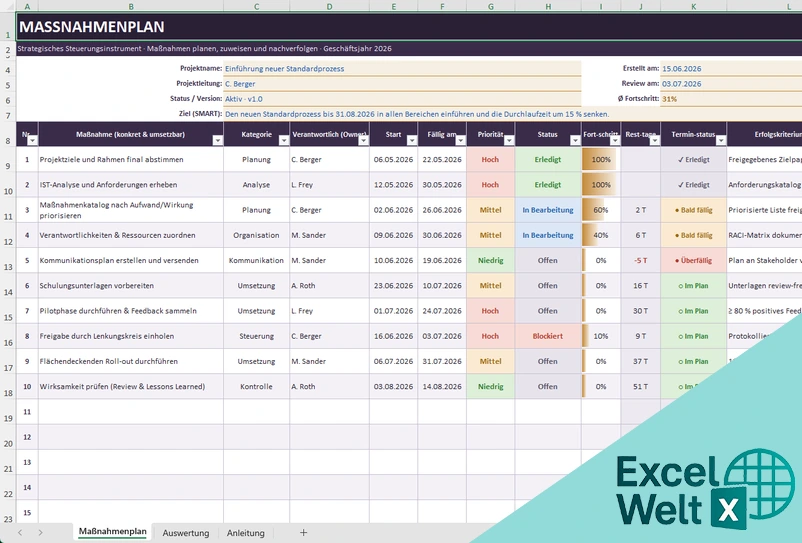This screenshot has height=543, width=802.
Task: Click the next sheet navigation arrow
Action: click(x=40, y=533)
